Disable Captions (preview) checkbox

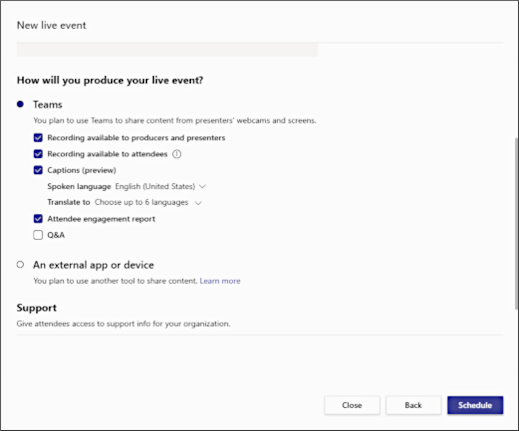[x=38, y=170]
